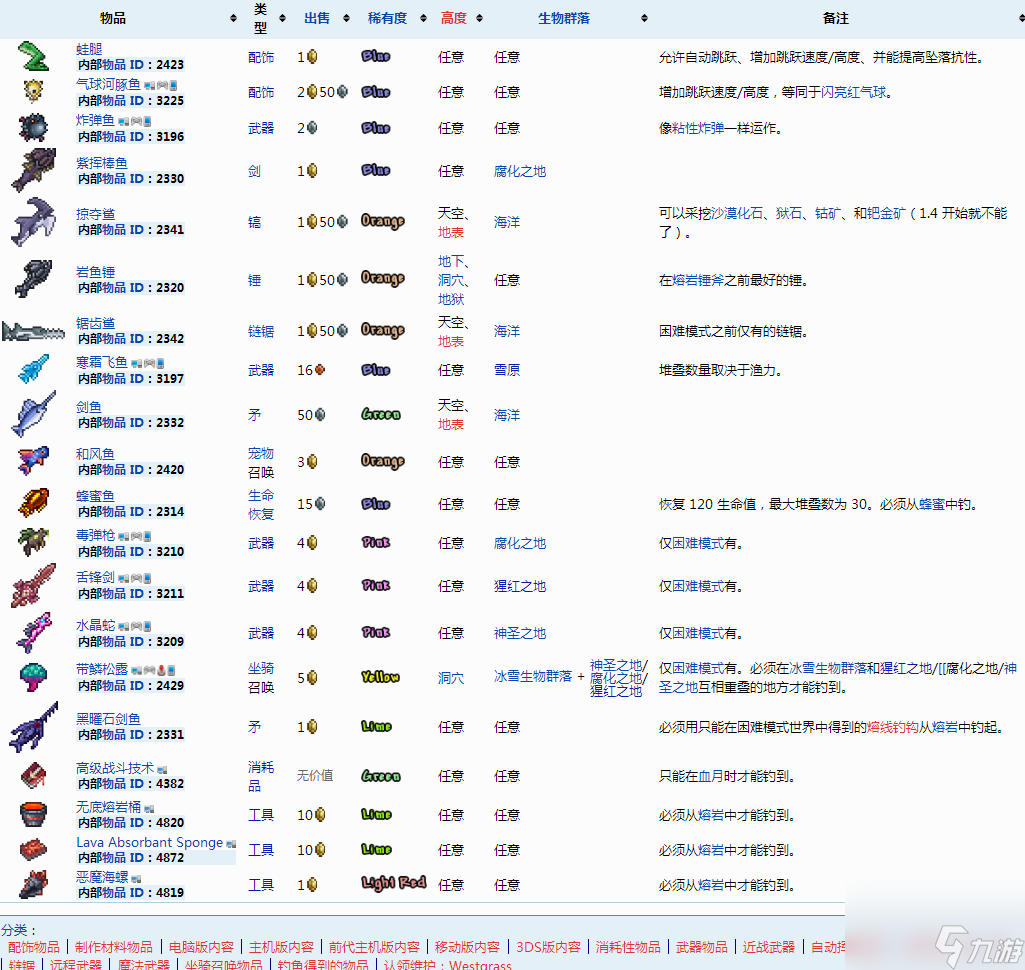Image resolution: width=1025 pixels, height=970 pixels.
Task: Click the Sawtooth Shark (锯齿鲨) chainsaw icon
Action: pyautogui.click(x=33, y=331)
